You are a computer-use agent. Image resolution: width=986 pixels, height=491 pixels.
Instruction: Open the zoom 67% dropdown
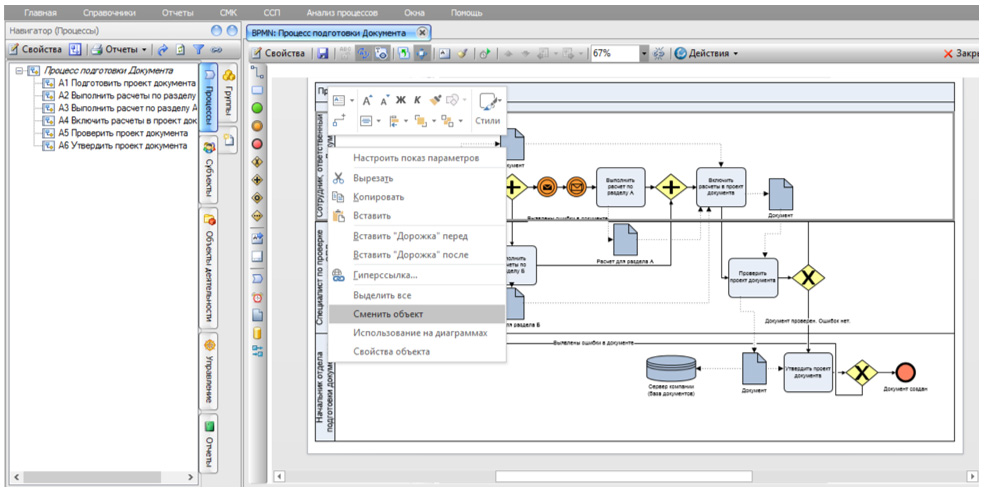[645, 53]
